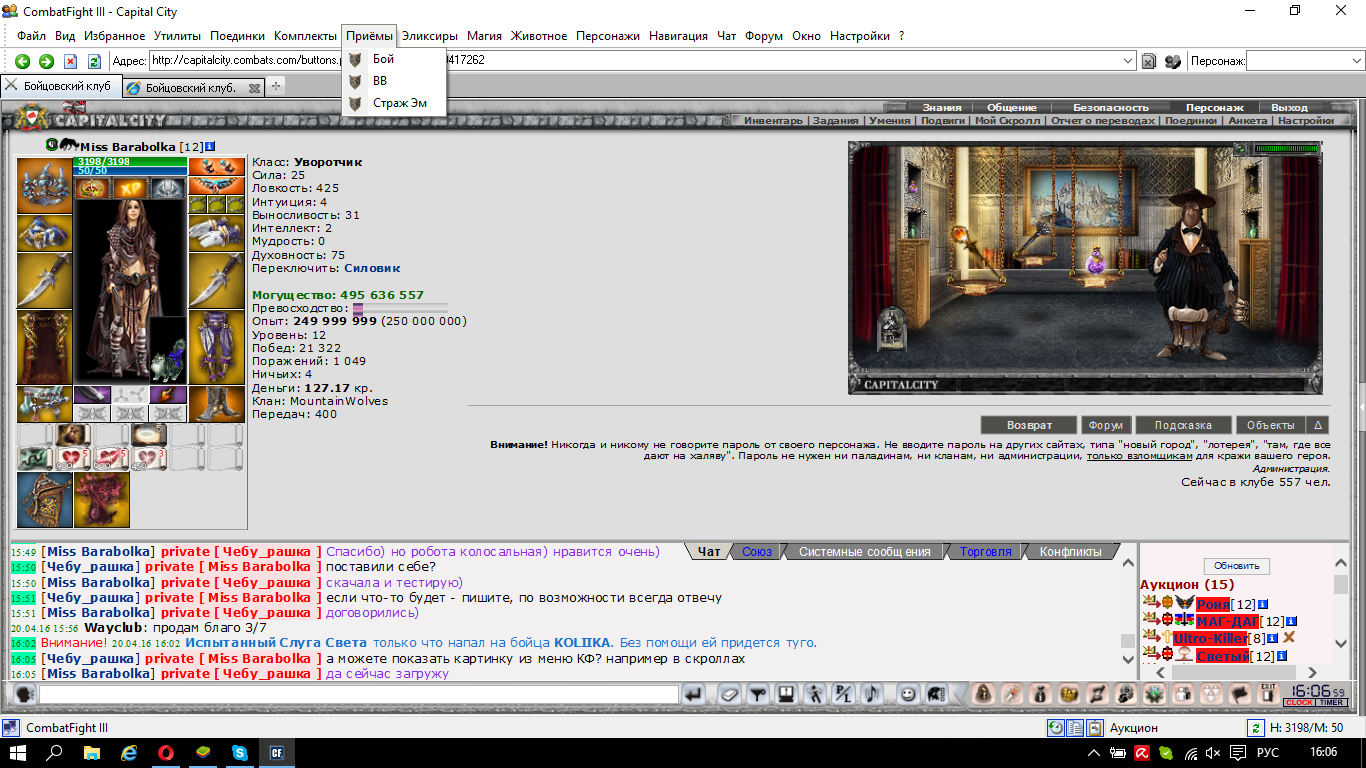Viewport: 1366px width, 768px height.
Task: Open the Задания link
Action: click(x=835, y=120)
